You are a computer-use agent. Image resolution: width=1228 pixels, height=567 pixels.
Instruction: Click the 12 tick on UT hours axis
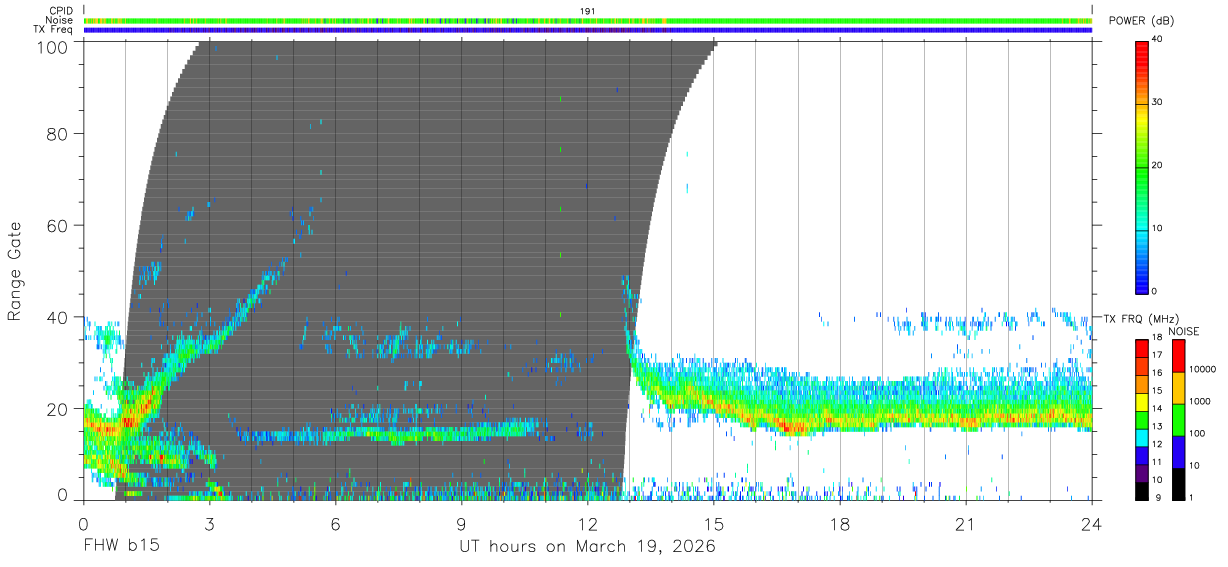pos(588,524)
